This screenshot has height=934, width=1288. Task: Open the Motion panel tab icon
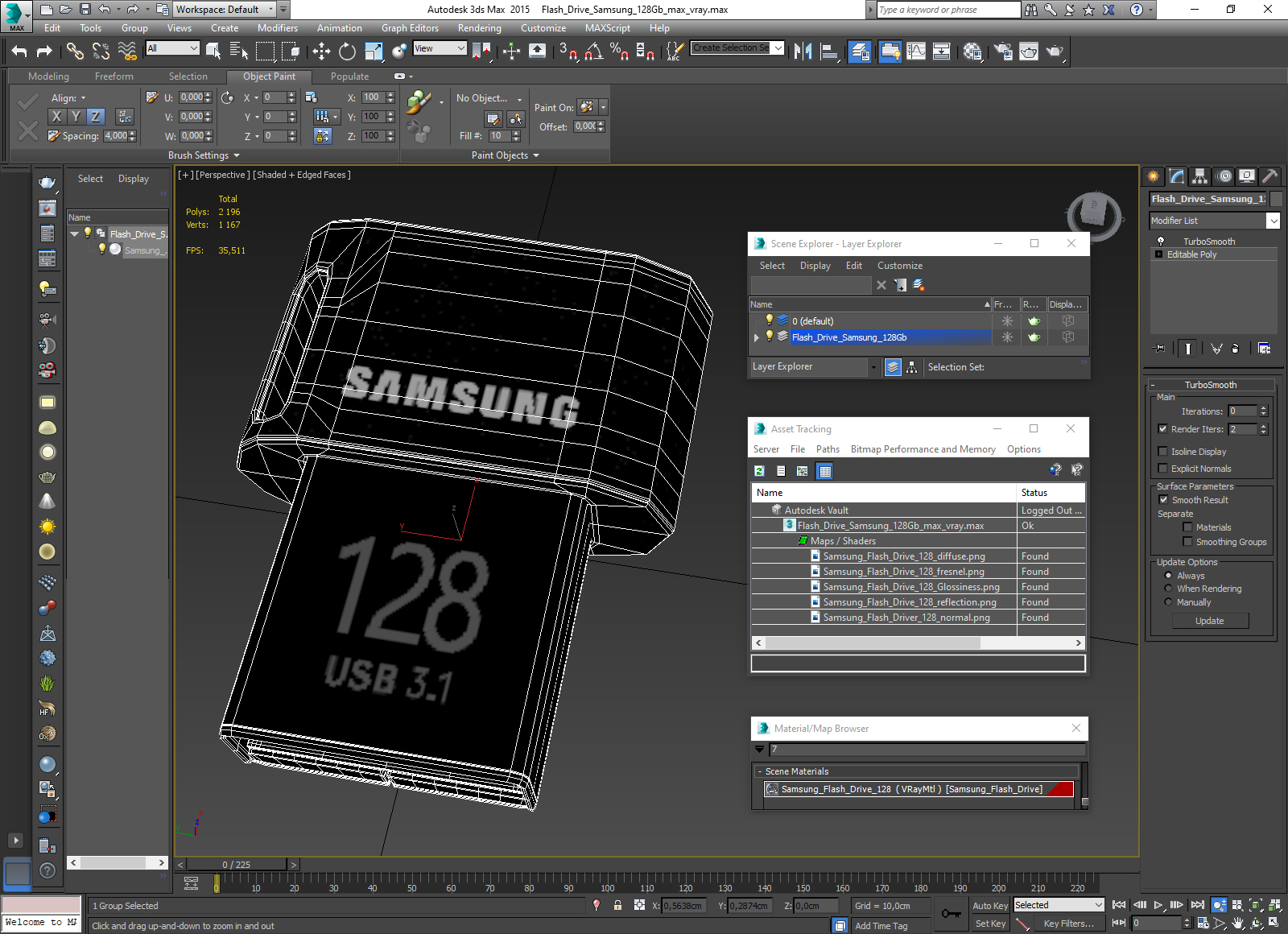coord(1224,176)
